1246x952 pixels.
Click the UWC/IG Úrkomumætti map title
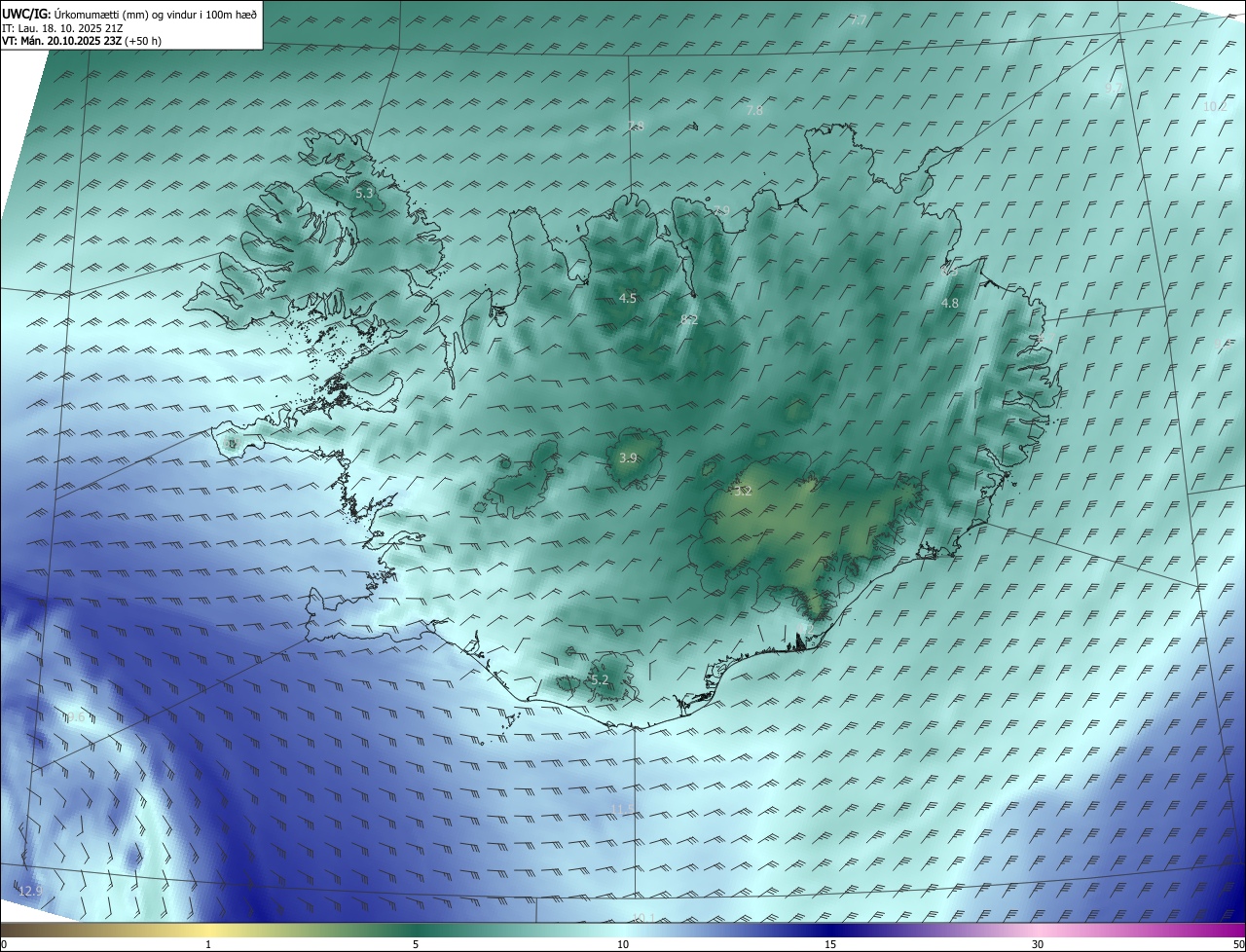coord(129,14)
